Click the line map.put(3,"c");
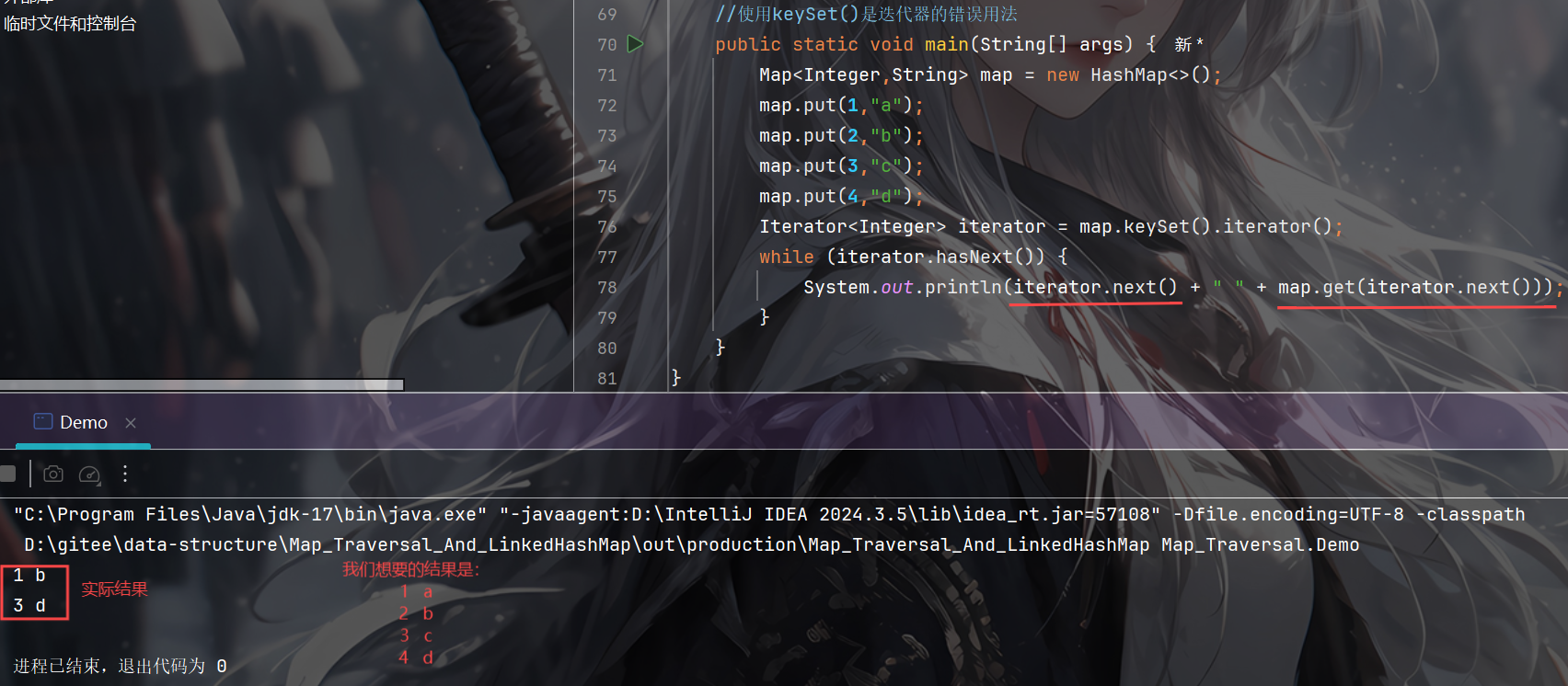This screenshot has height=686, width=1568. point(841,166)
